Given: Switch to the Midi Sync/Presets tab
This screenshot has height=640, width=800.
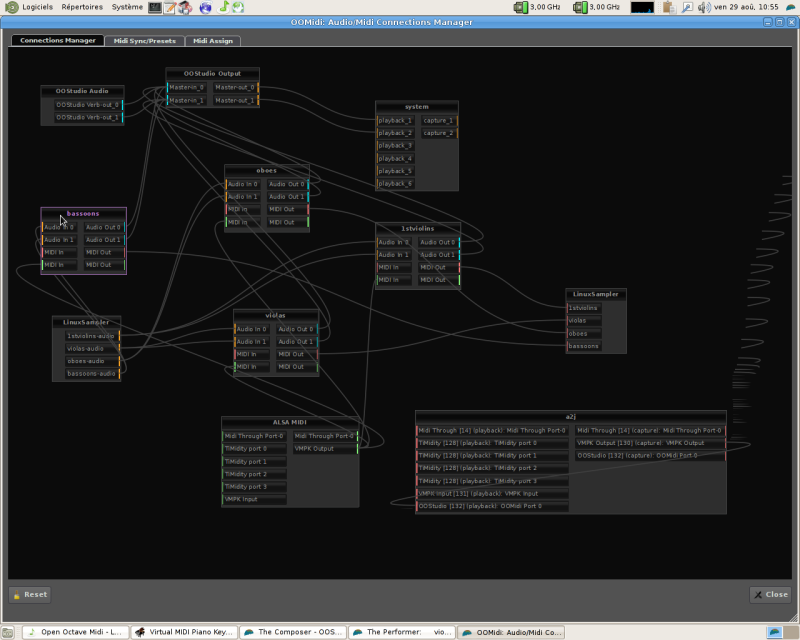Looking at the screenshot, I should click(144, 41).
